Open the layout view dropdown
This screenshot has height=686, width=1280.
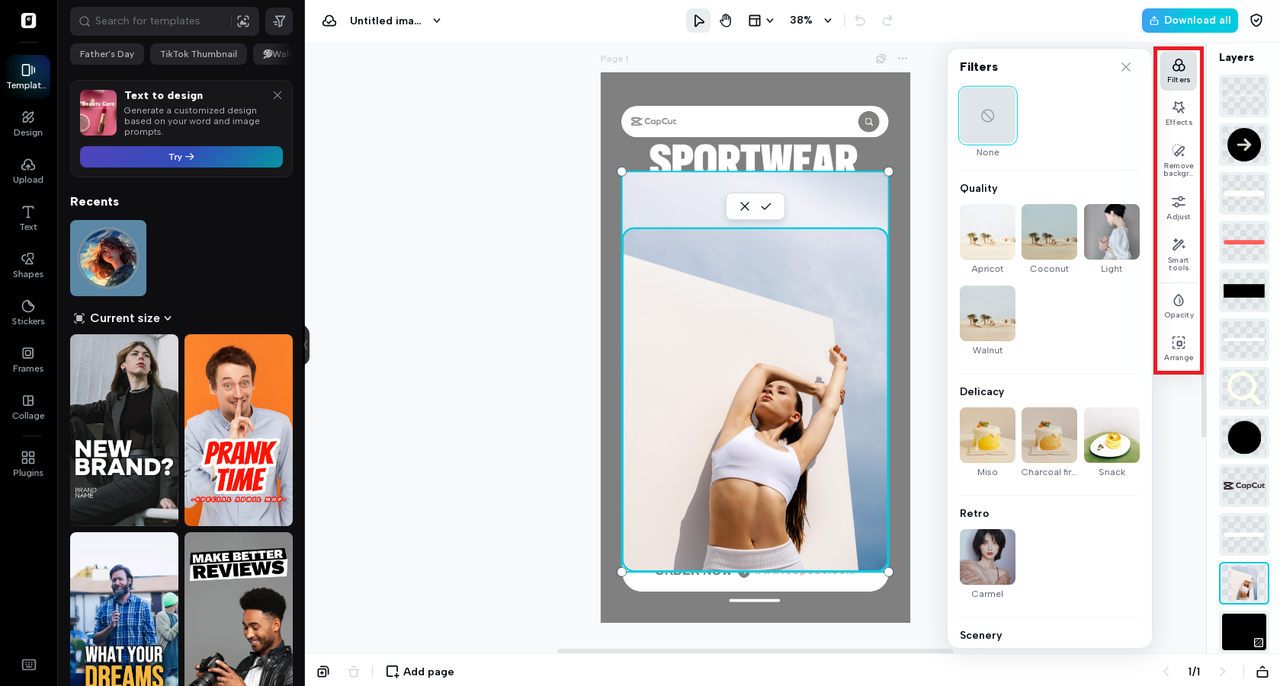click(x=761, y=20)
